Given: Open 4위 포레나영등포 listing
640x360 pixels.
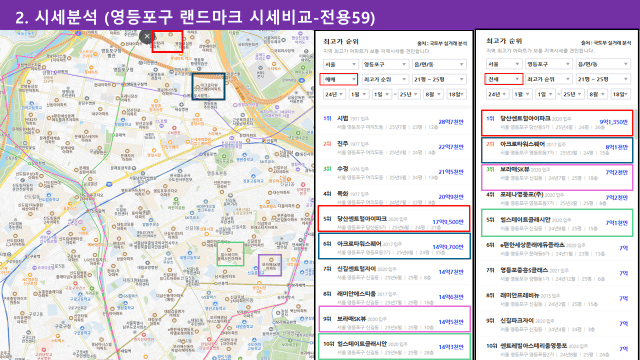Looking at the screenshot, I should click(557, 199).
